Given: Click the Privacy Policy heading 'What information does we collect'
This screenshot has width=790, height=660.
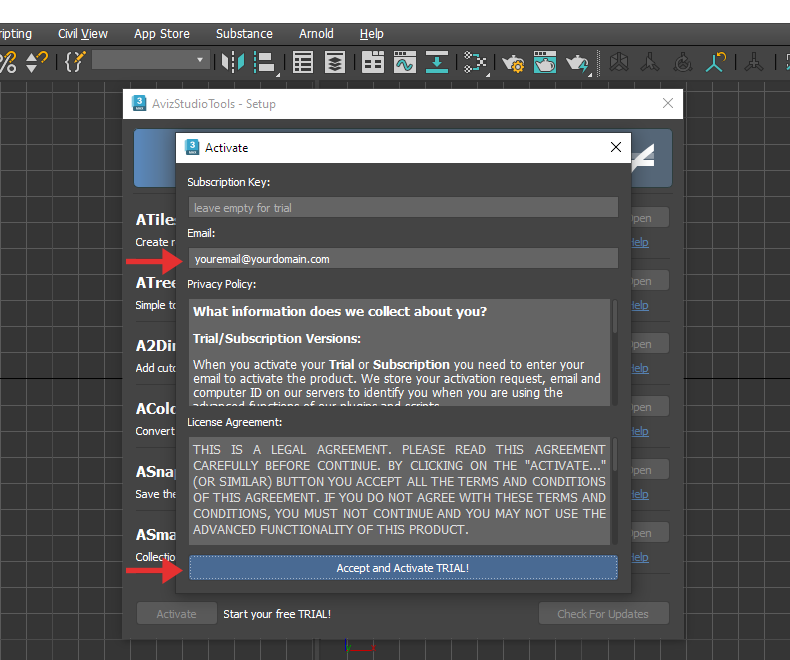Looking at the screenshot, I should [x=340, y=311].
